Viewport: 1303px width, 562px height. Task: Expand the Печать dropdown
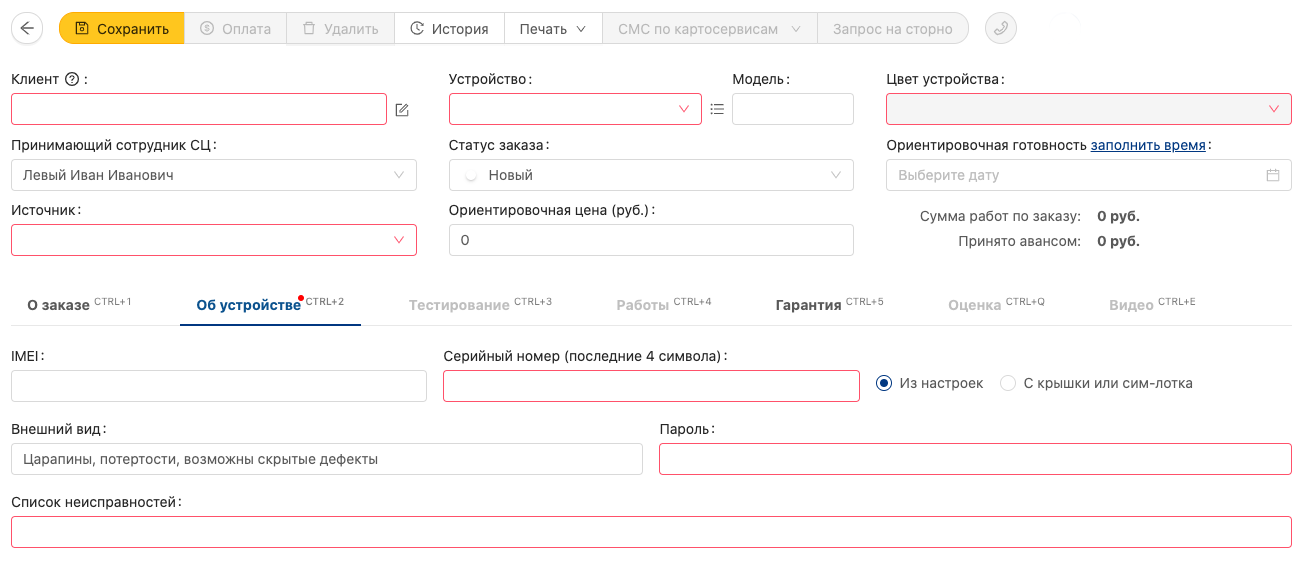tap(552, 28)
